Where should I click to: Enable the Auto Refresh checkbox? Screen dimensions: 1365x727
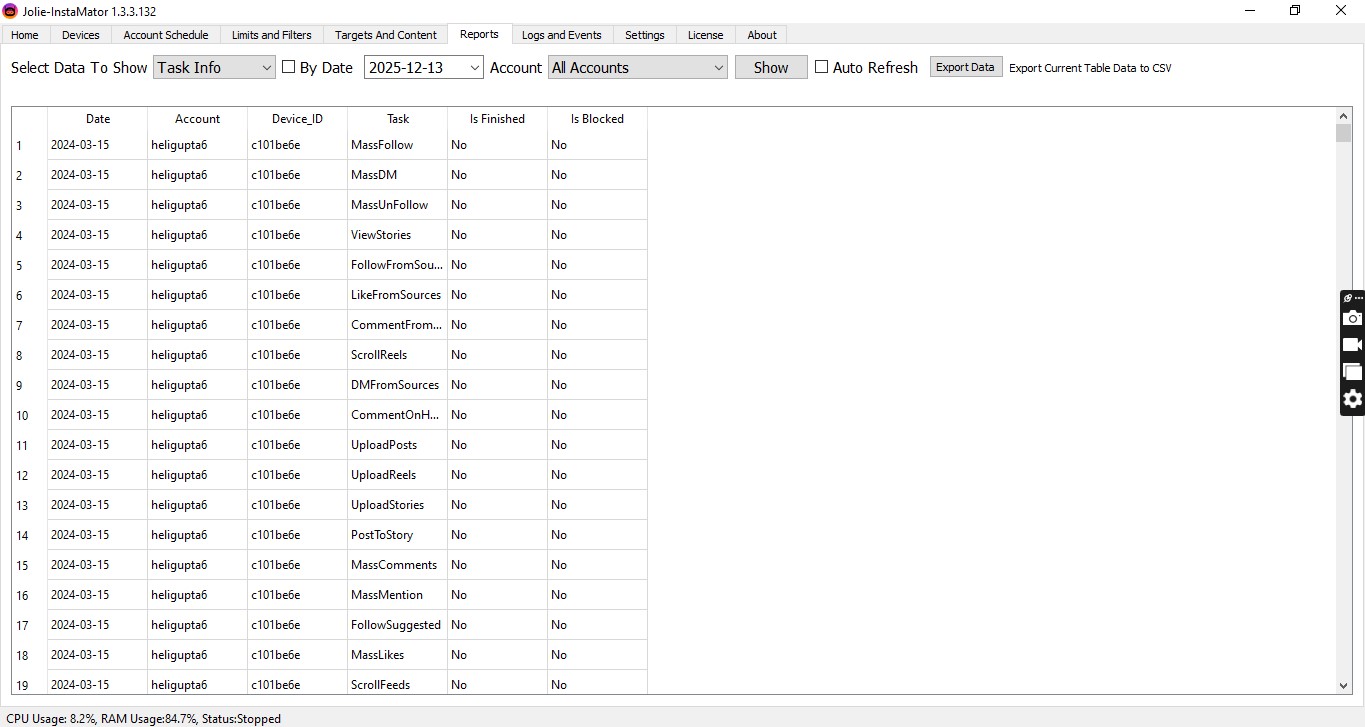coord(821,67)
